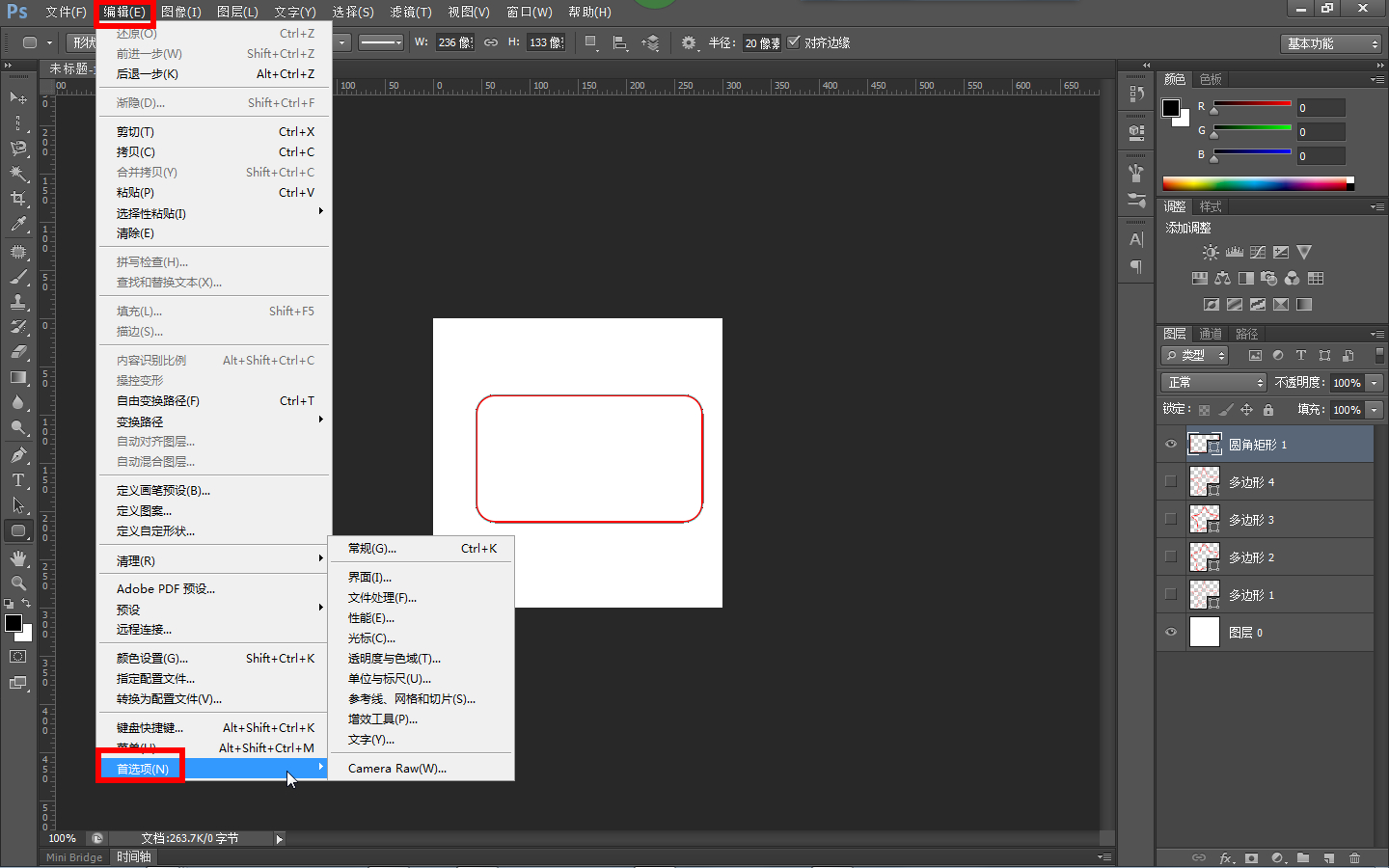The height and width of the screenshot is (868, 1389).
Task: Select the Pen tool
Action: [18, 454]
